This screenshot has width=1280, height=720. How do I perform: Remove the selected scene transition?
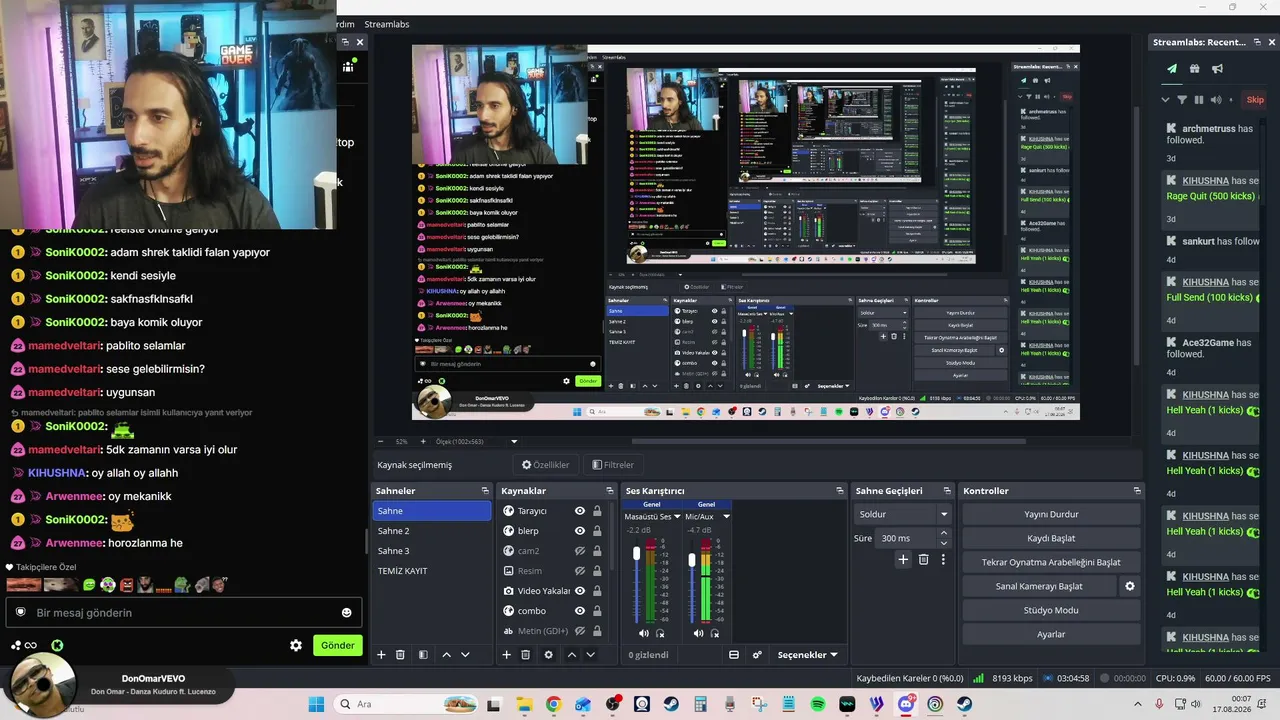click(923, 560)
